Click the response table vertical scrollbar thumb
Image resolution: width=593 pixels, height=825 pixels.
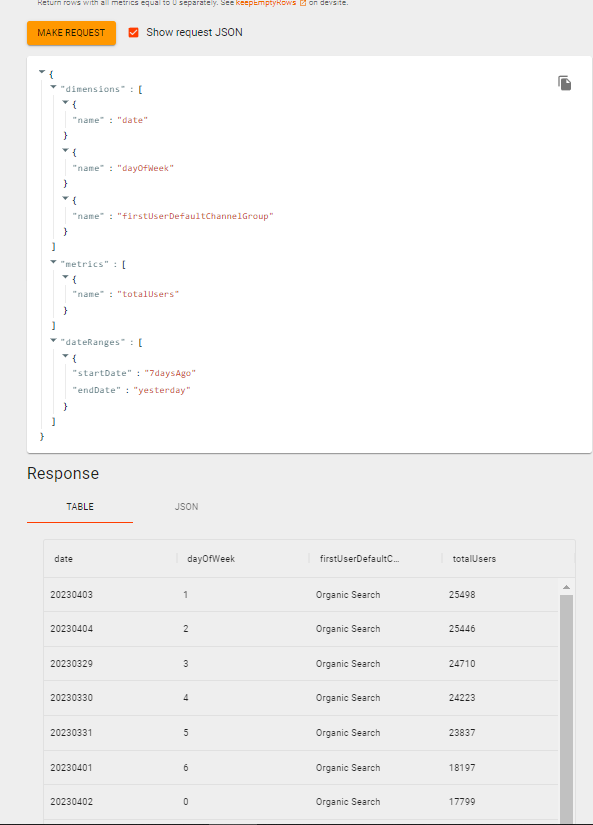click(566, 708)
